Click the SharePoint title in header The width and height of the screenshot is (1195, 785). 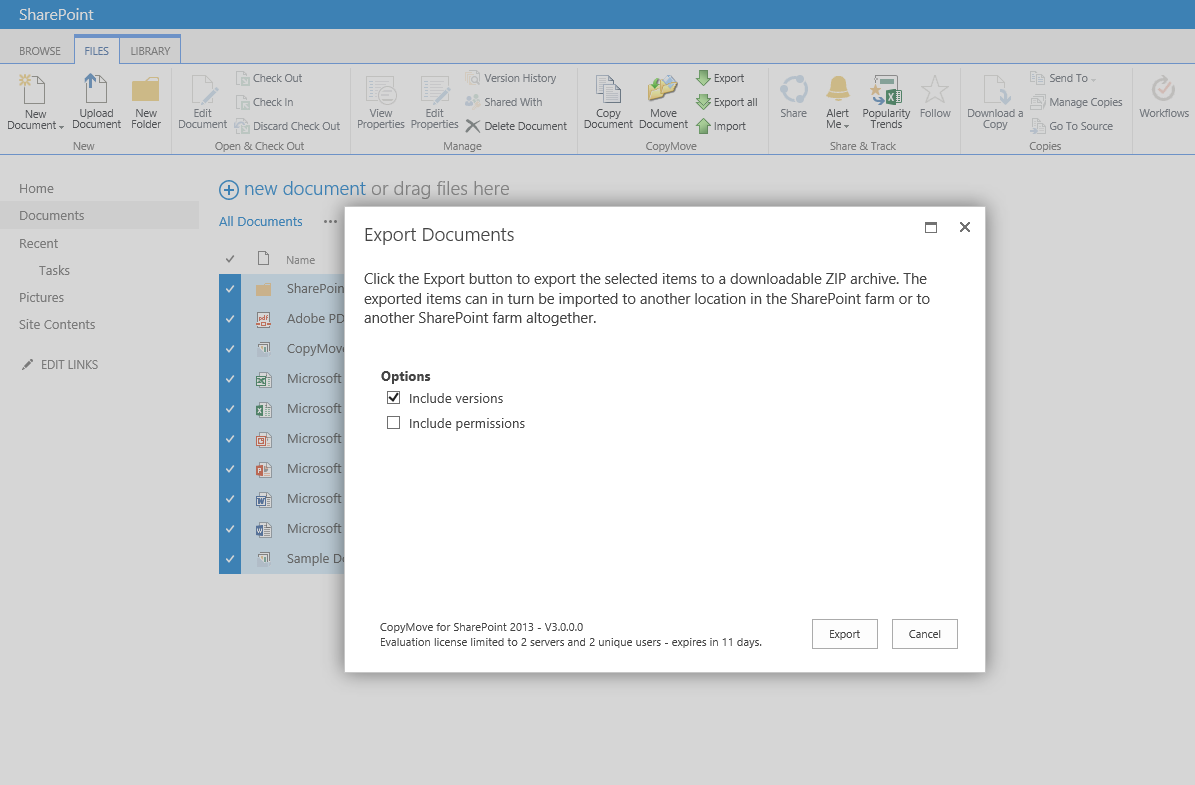pos(56,14)
